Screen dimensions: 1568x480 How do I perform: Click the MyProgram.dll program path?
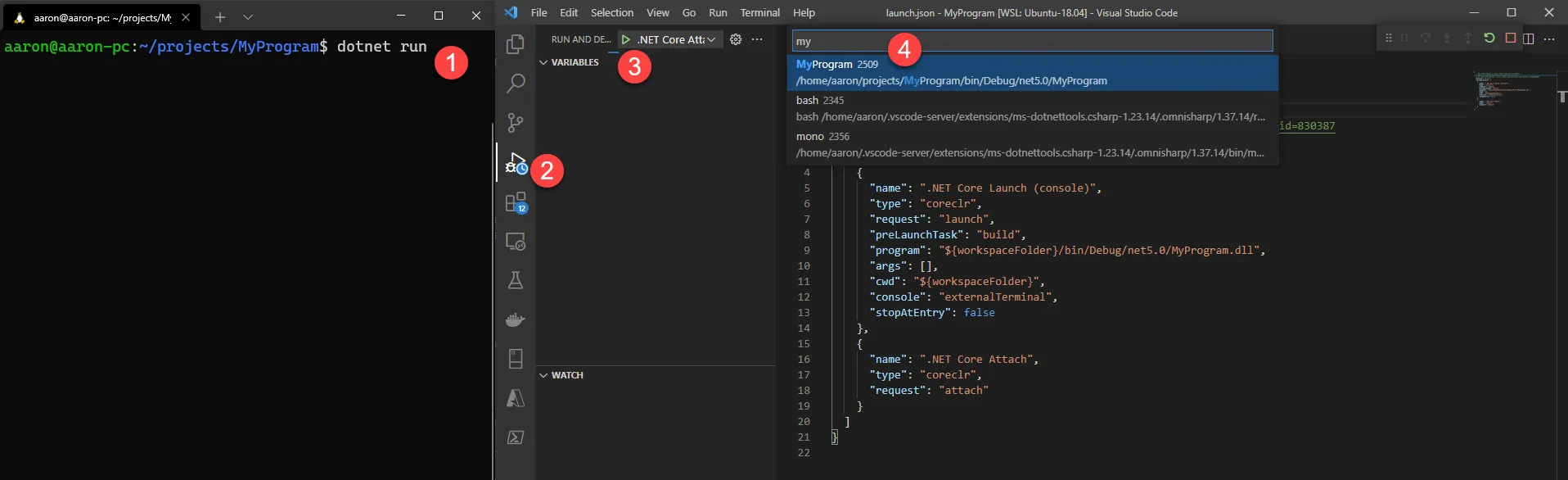[1098, 250]
